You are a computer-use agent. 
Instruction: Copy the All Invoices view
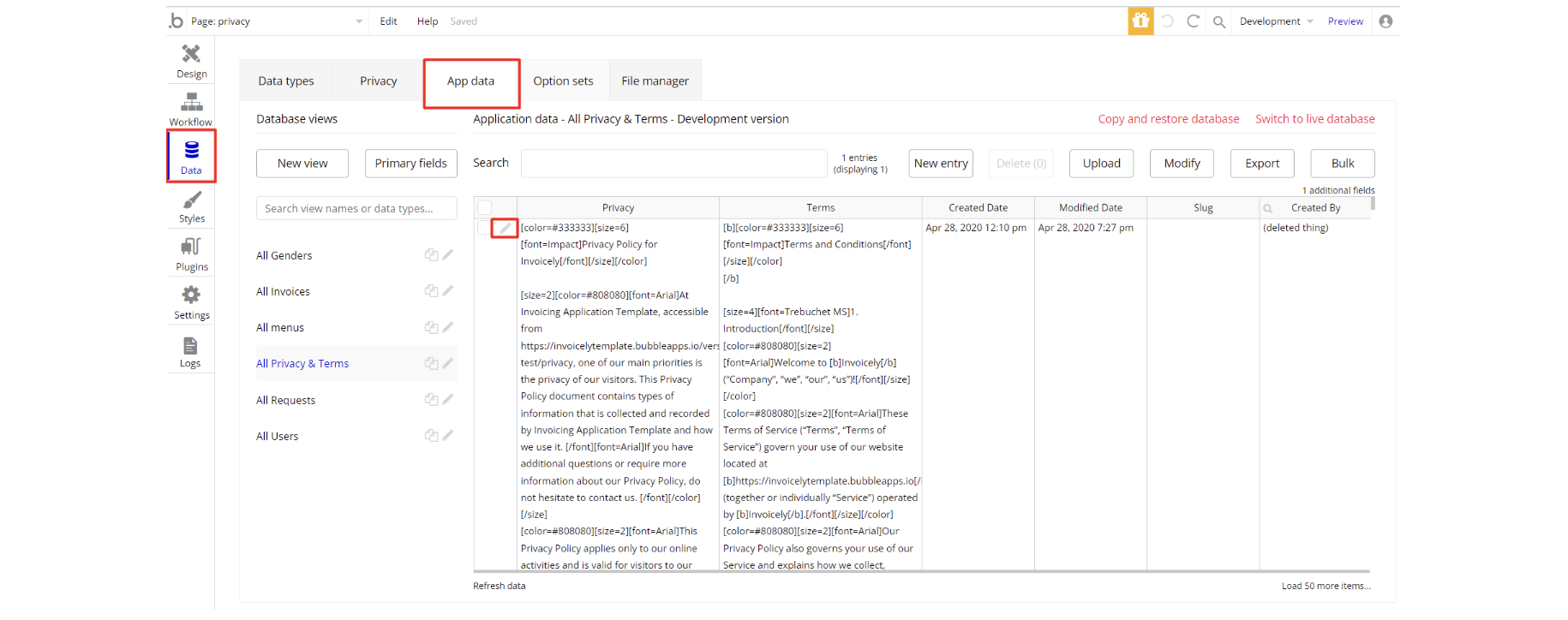431,291
